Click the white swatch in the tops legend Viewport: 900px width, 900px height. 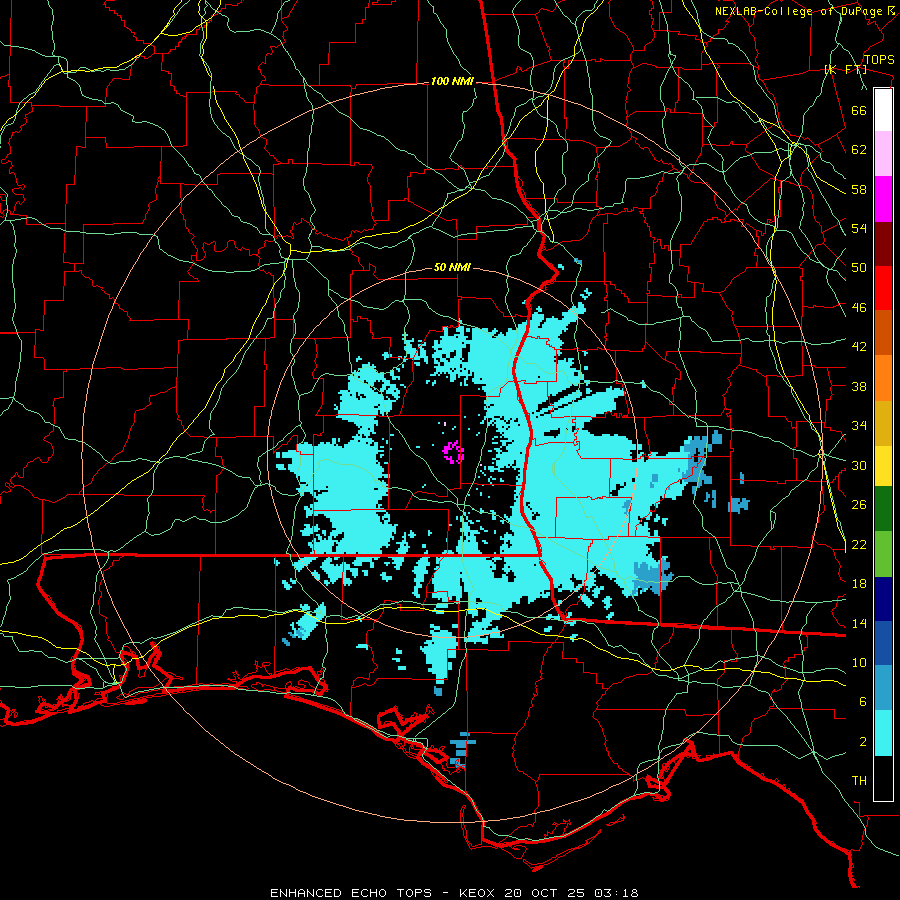click(883, 110)
